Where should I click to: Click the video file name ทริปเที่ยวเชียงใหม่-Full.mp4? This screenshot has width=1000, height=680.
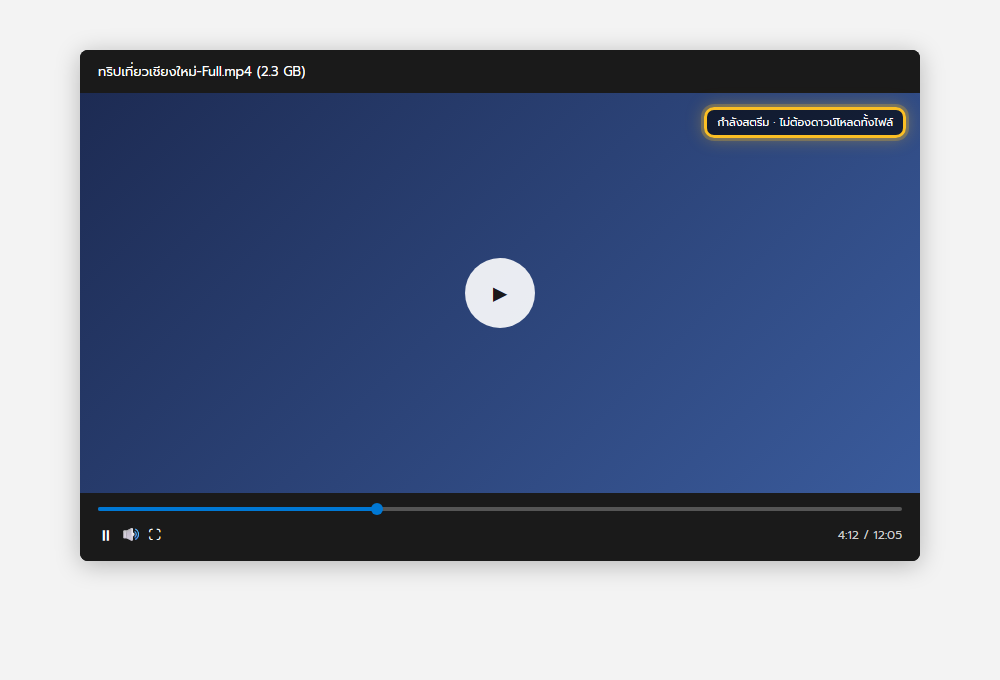(x=175, y=71)
